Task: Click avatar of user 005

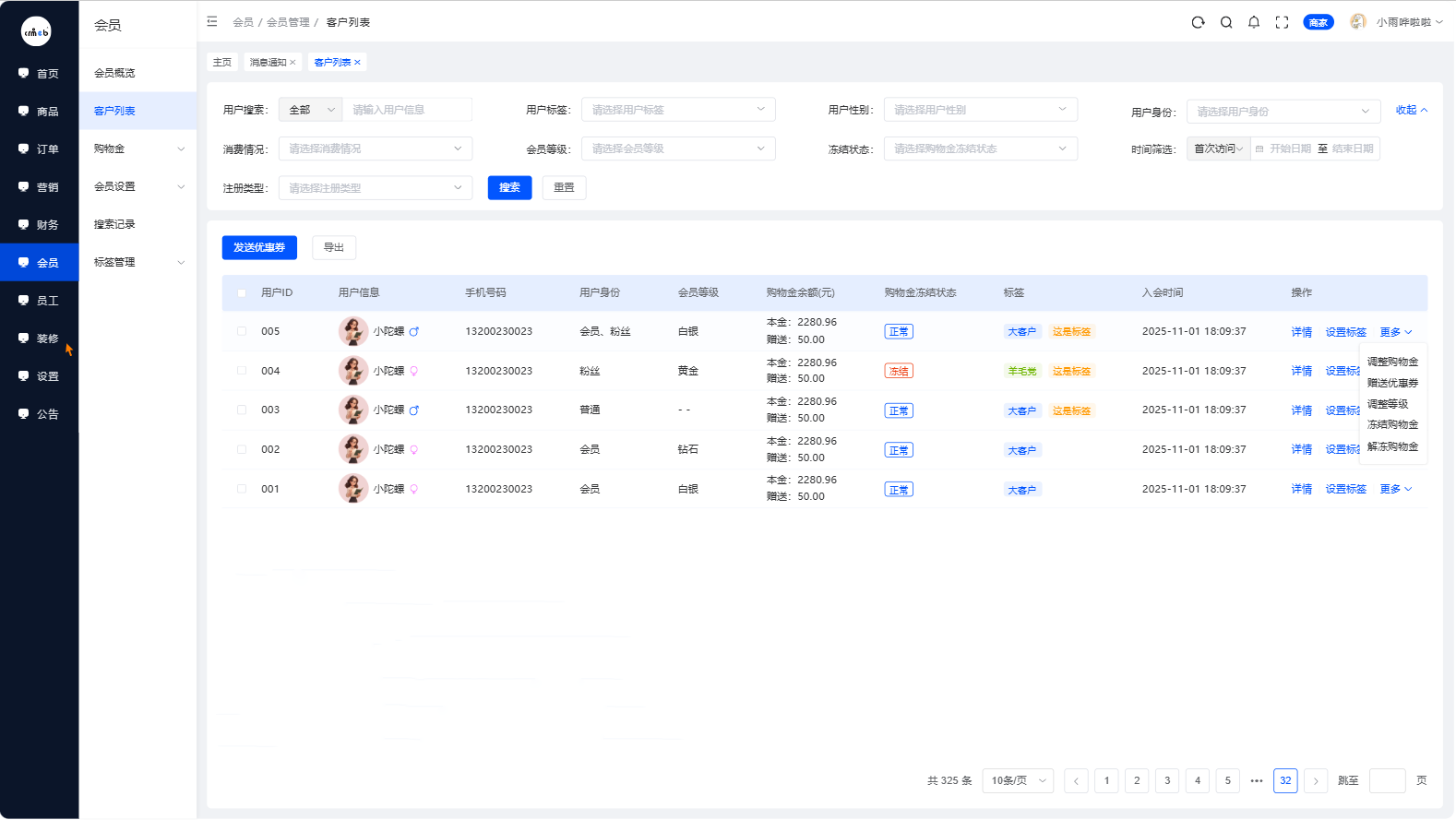Action: (x=352, y=331)
